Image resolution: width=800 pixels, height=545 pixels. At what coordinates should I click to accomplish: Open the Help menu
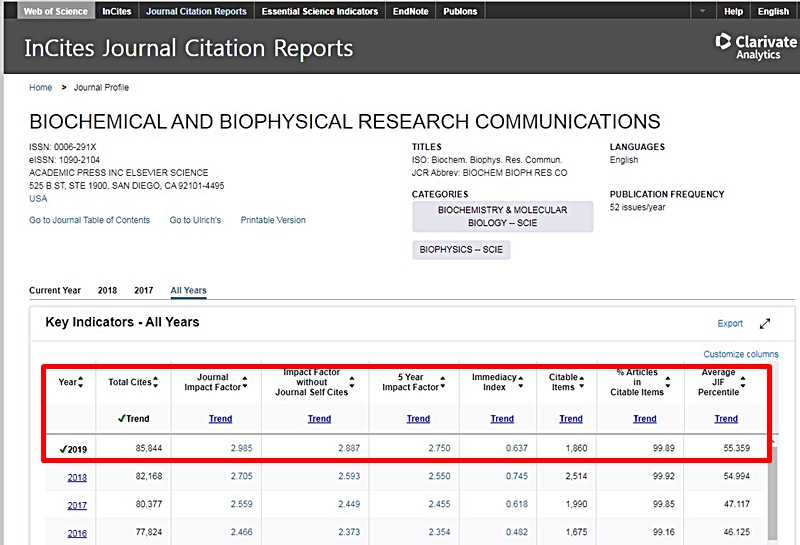click(733, 11)
